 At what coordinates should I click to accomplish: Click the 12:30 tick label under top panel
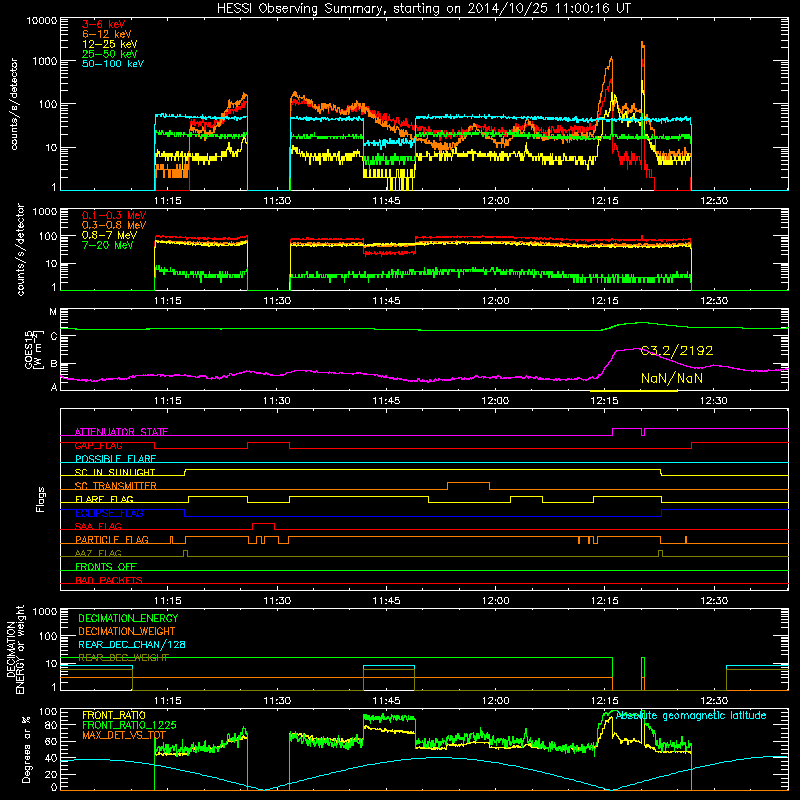pos(714,201)
